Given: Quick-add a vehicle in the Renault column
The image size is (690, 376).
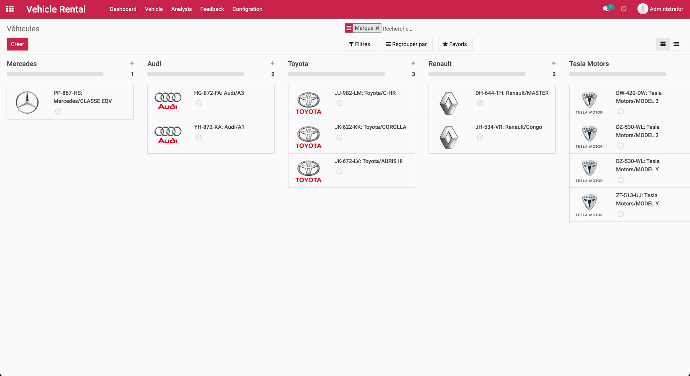Looking at the screenshot, I should pos(554,63).
